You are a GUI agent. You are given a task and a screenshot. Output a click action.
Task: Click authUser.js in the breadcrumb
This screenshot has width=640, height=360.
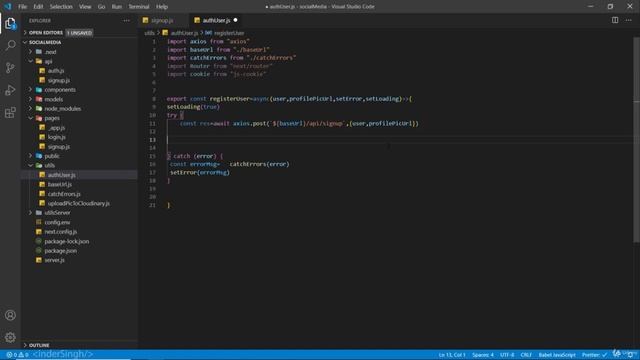tap(184, 33)
